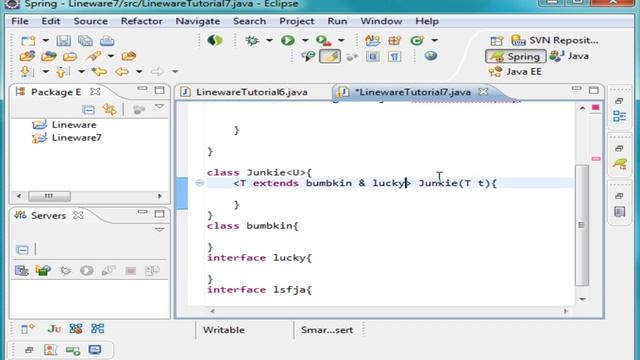Click the editor vertical scrollbar thumb
The width and height of the screenshot is (640, 360).
tap(581, 225)
